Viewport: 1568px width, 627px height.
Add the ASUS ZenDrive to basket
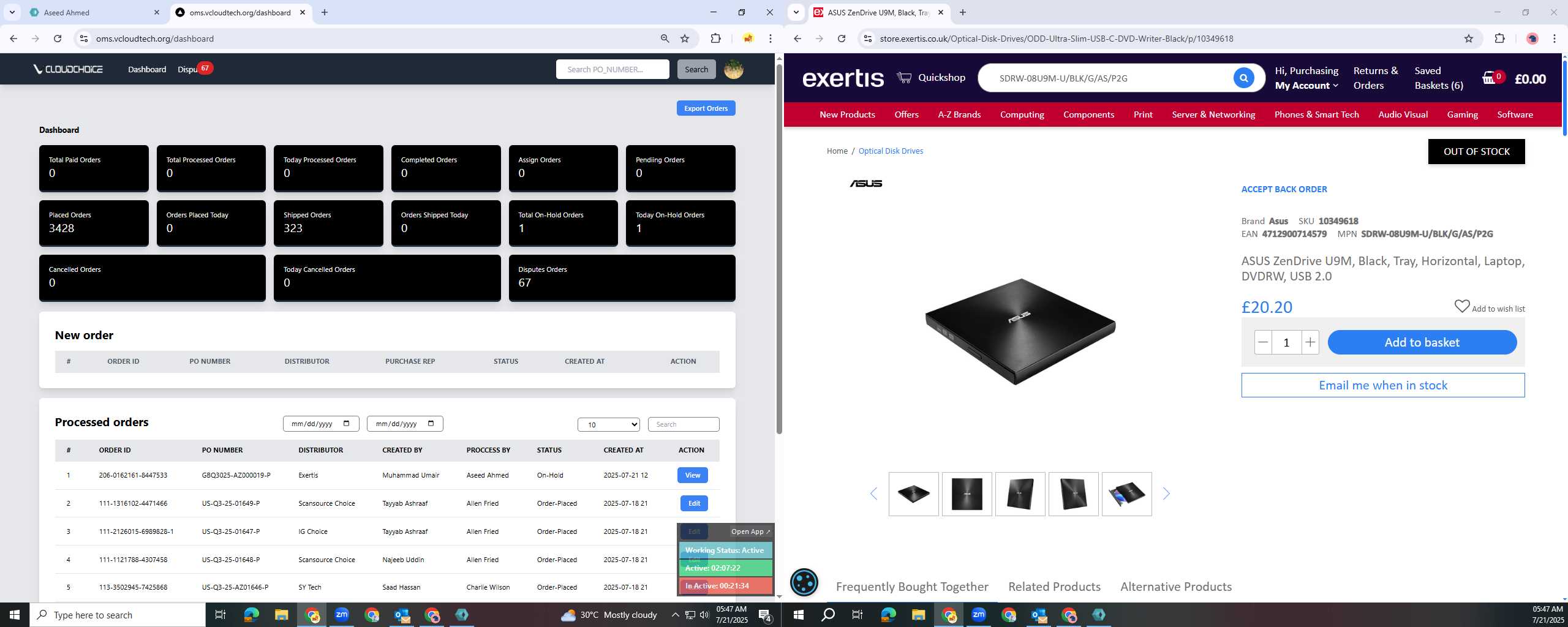point(1422,342)
